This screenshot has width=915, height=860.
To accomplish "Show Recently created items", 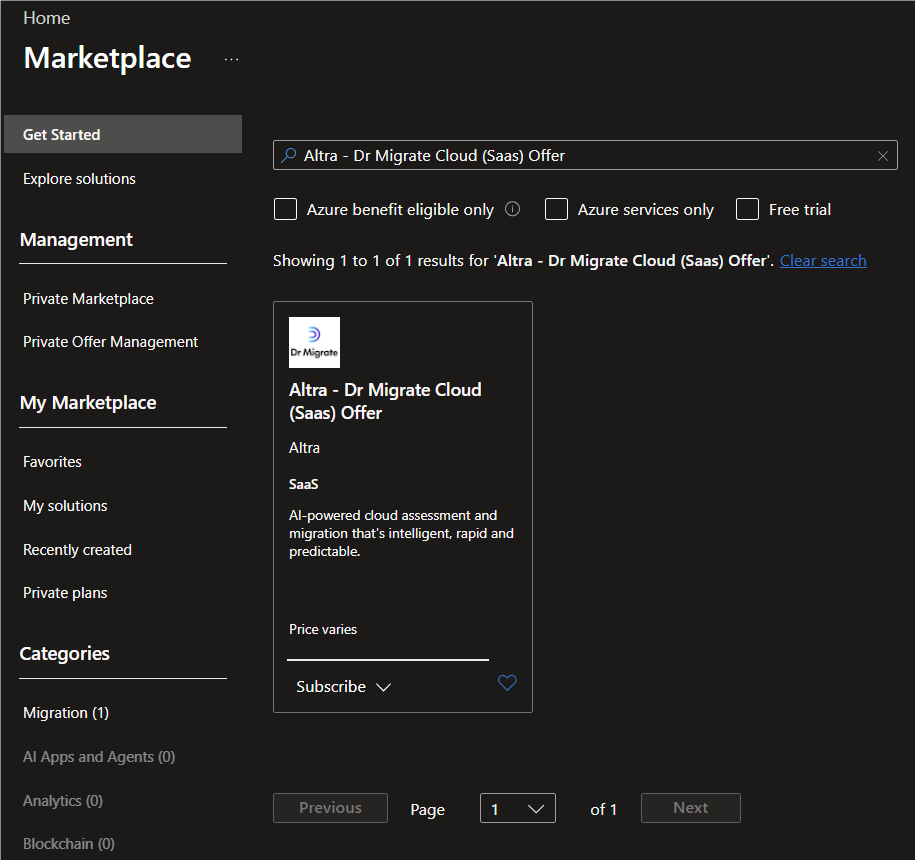I will click(x=77, y=550).
